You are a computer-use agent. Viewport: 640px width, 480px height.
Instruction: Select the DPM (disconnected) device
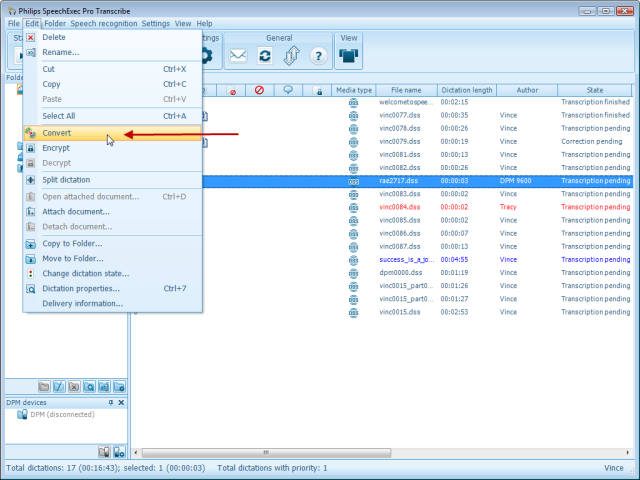click(x=56, y=415)
